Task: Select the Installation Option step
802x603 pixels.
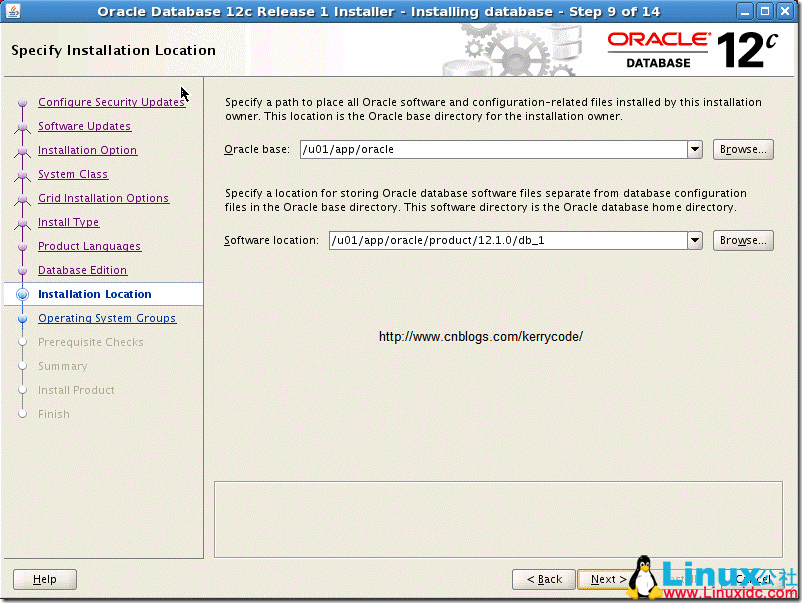Action: 90,150
